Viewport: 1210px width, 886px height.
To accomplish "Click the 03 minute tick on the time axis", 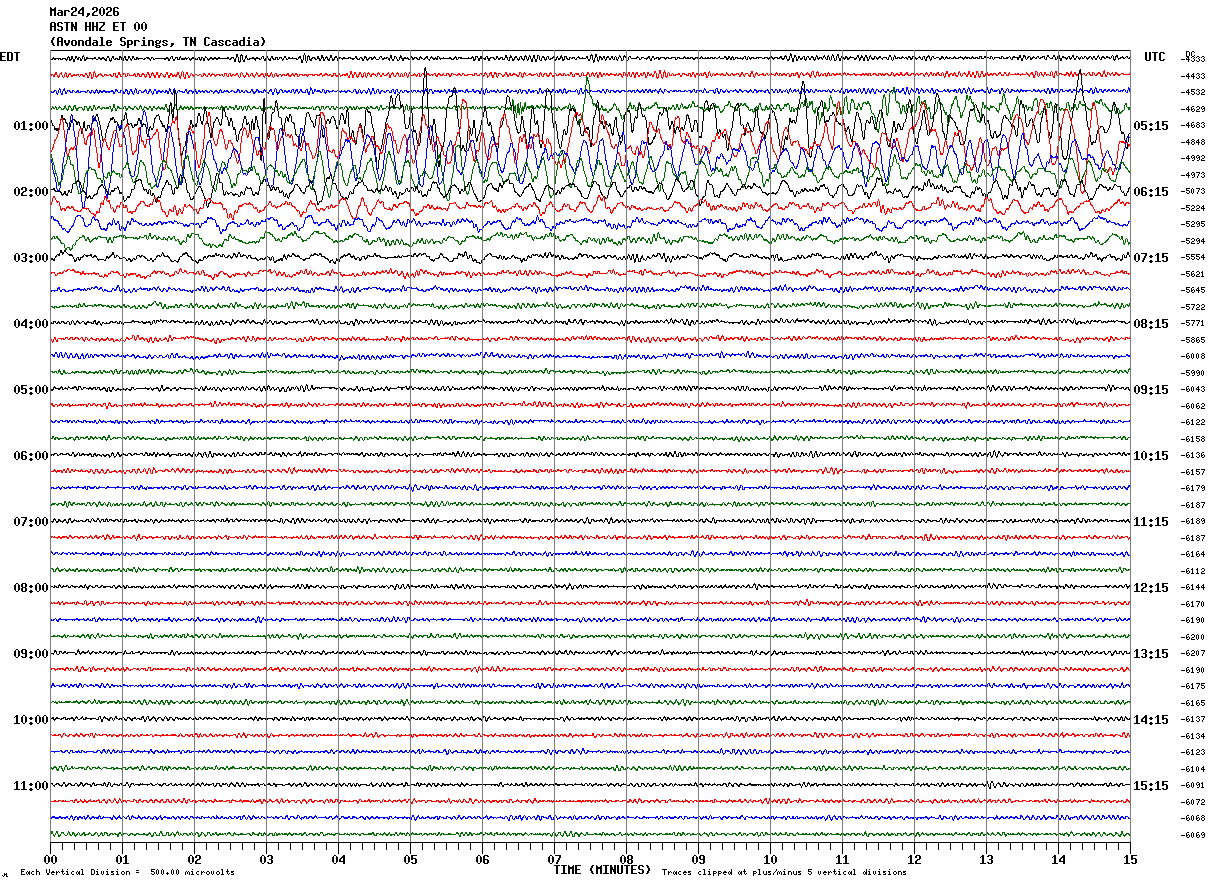I will click(266, 859).
